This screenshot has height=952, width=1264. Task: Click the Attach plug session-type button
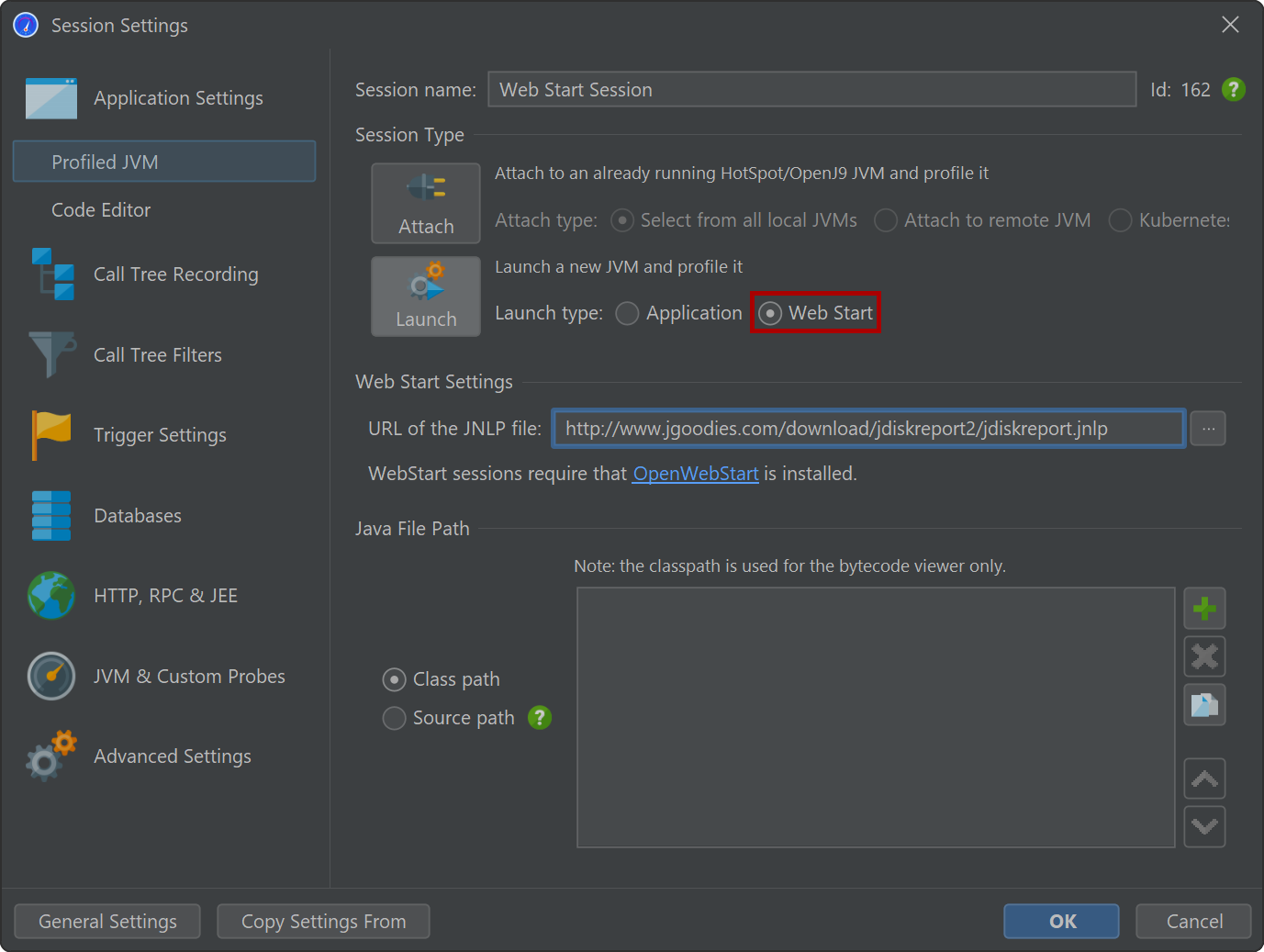click(x=426, y=203)
